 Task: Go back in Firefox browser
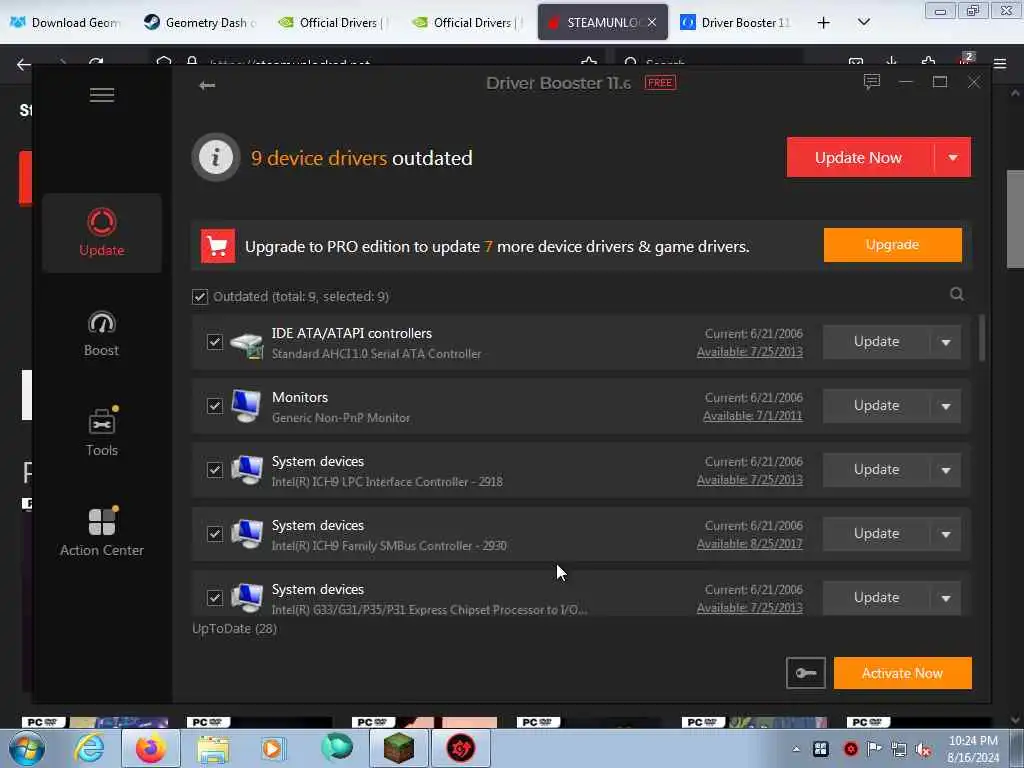(x=24, y=64)
